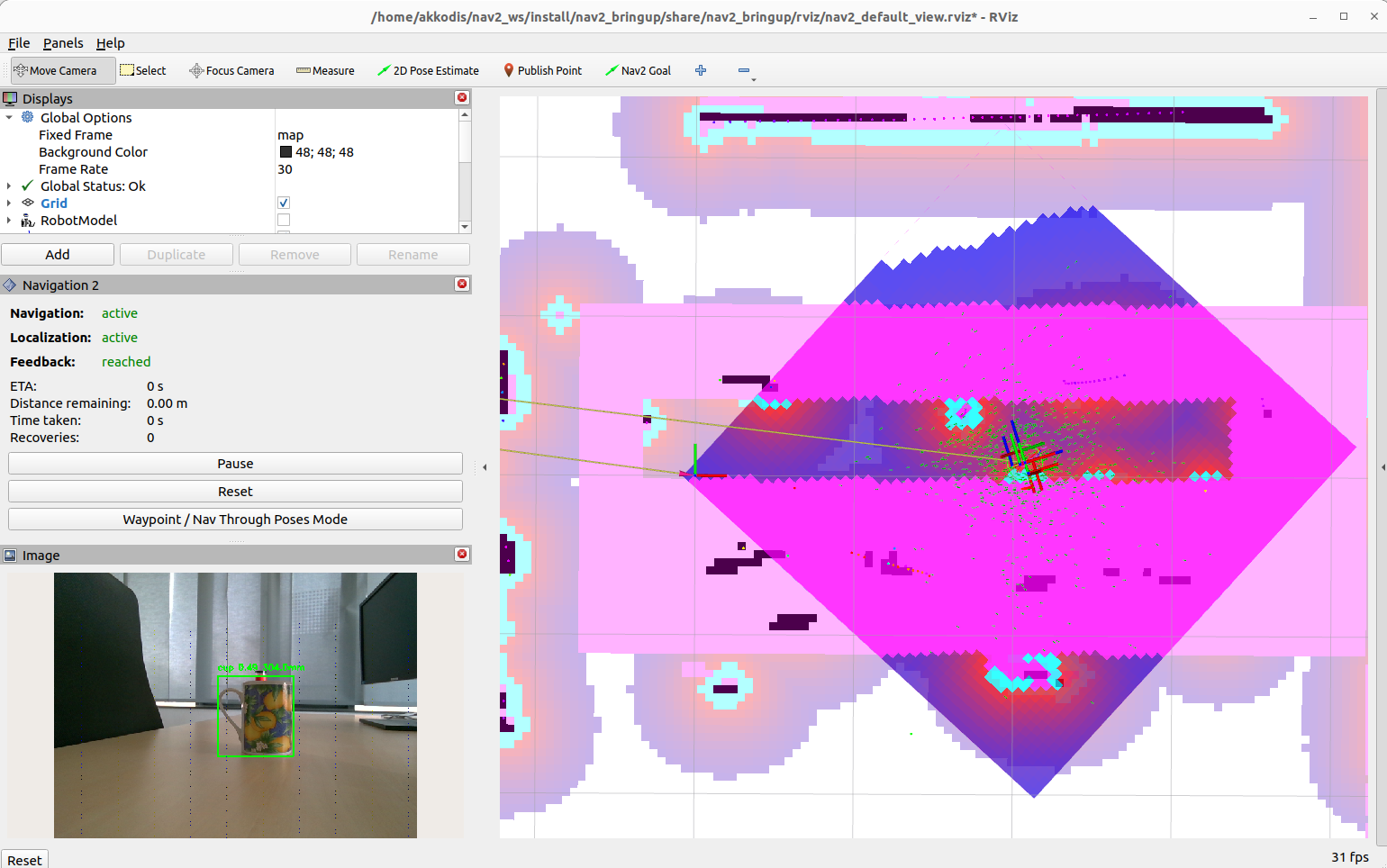Pick the Measure tool
The image size is (1387, 868).
coord(325,70)
